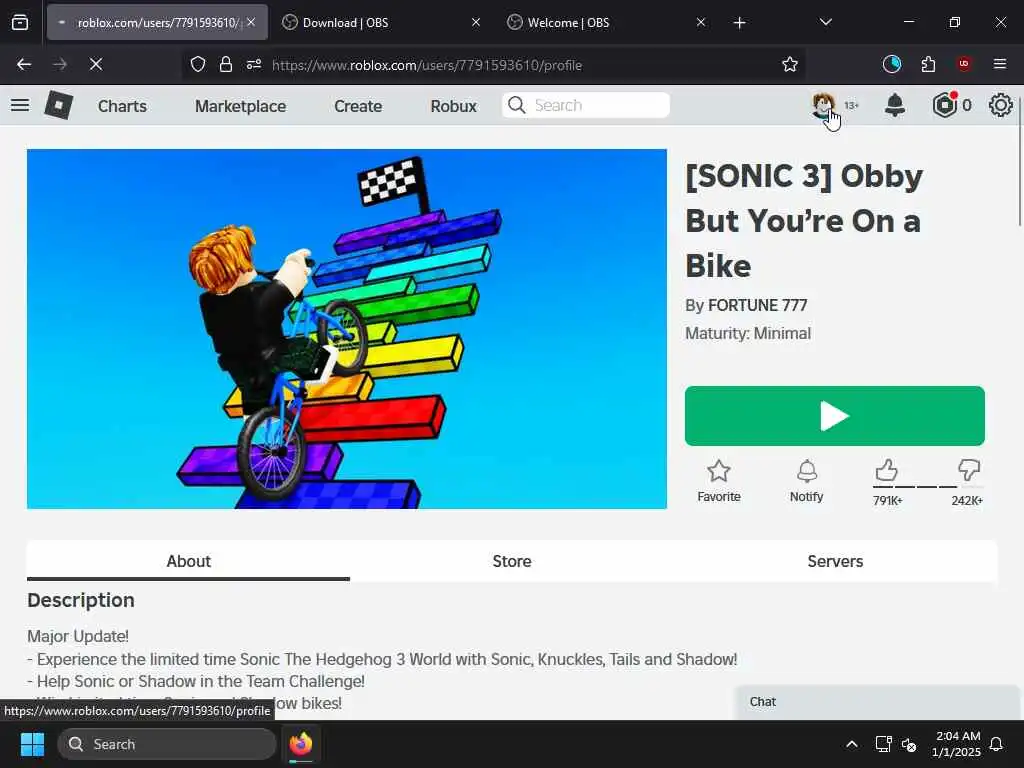Open Roblox notifications bell

point(895,105)
